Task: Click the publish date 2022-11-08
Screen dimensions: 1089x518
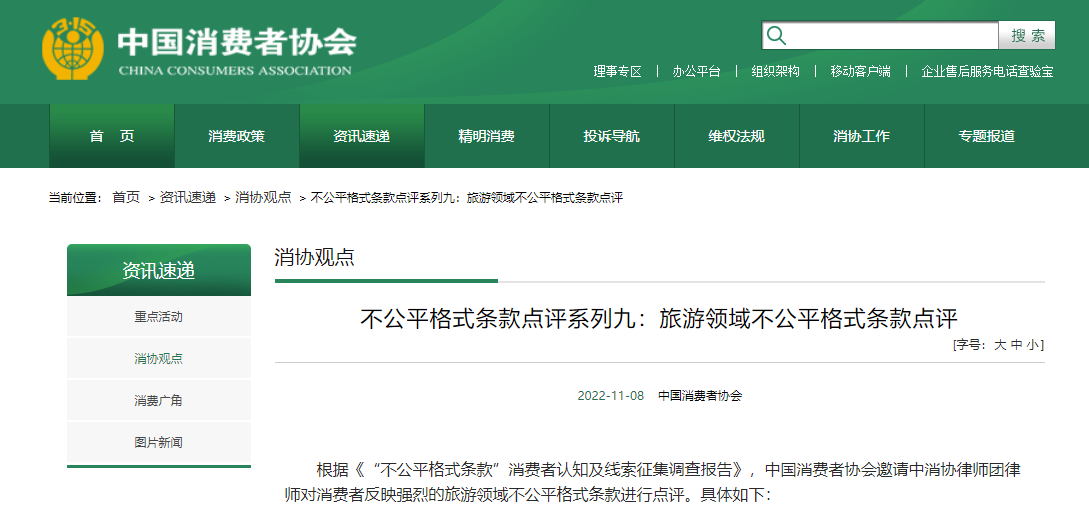Action: pyautogui.click(x=611, y=396)
